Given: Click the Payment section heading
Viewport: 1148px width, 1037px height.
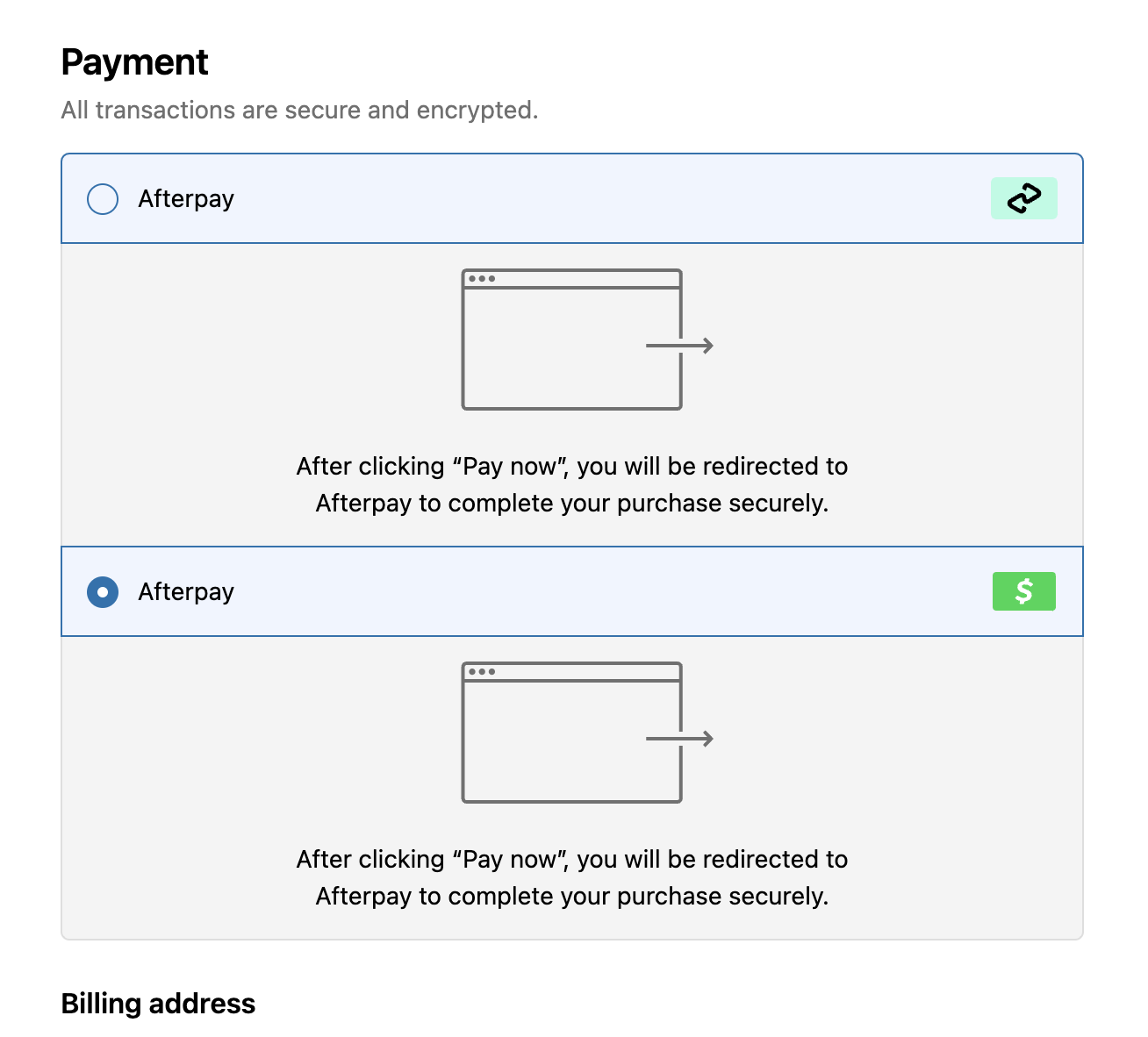Looking at the screenshot, I should pyautogui.click(x=135, y=62).
